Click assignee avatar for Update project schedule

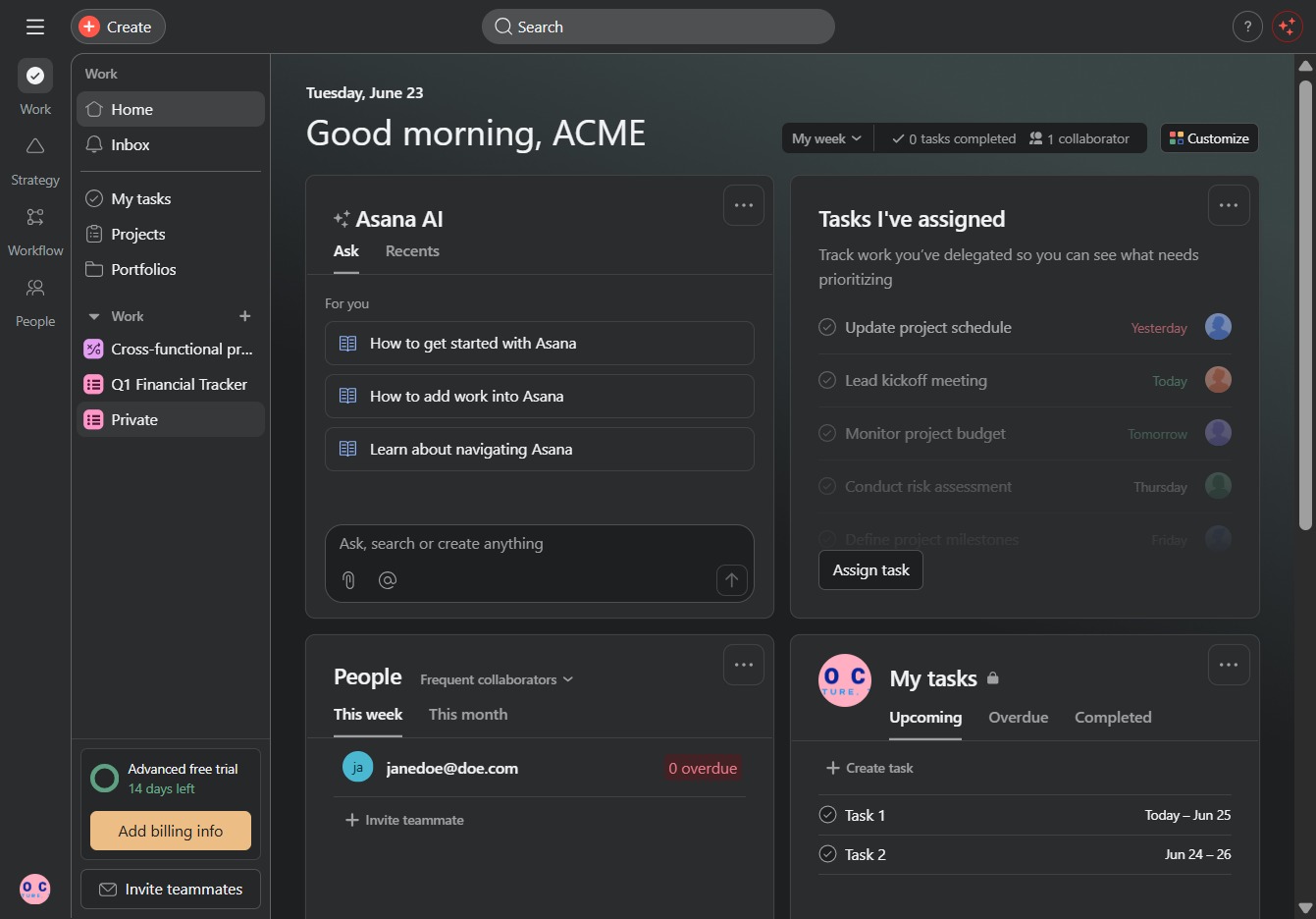(1218, 327)
